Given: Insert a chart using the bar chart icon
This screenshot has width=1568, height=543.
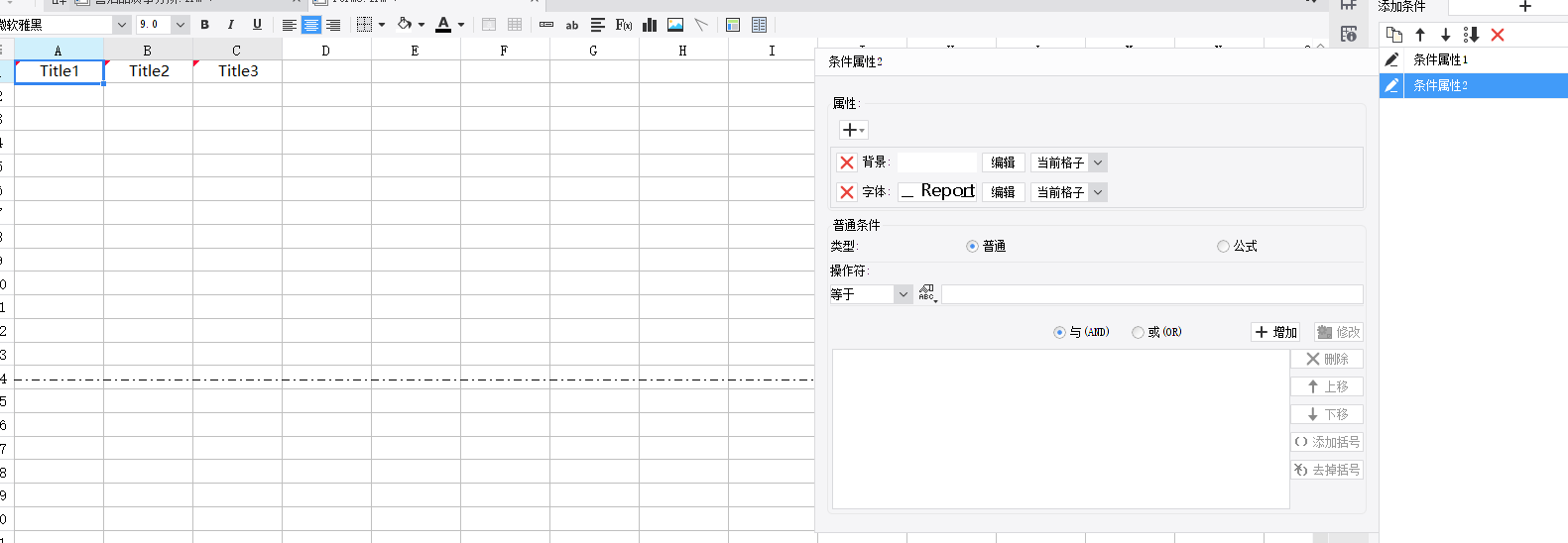Looking at the screenshot, I should [x=650, y=25].
